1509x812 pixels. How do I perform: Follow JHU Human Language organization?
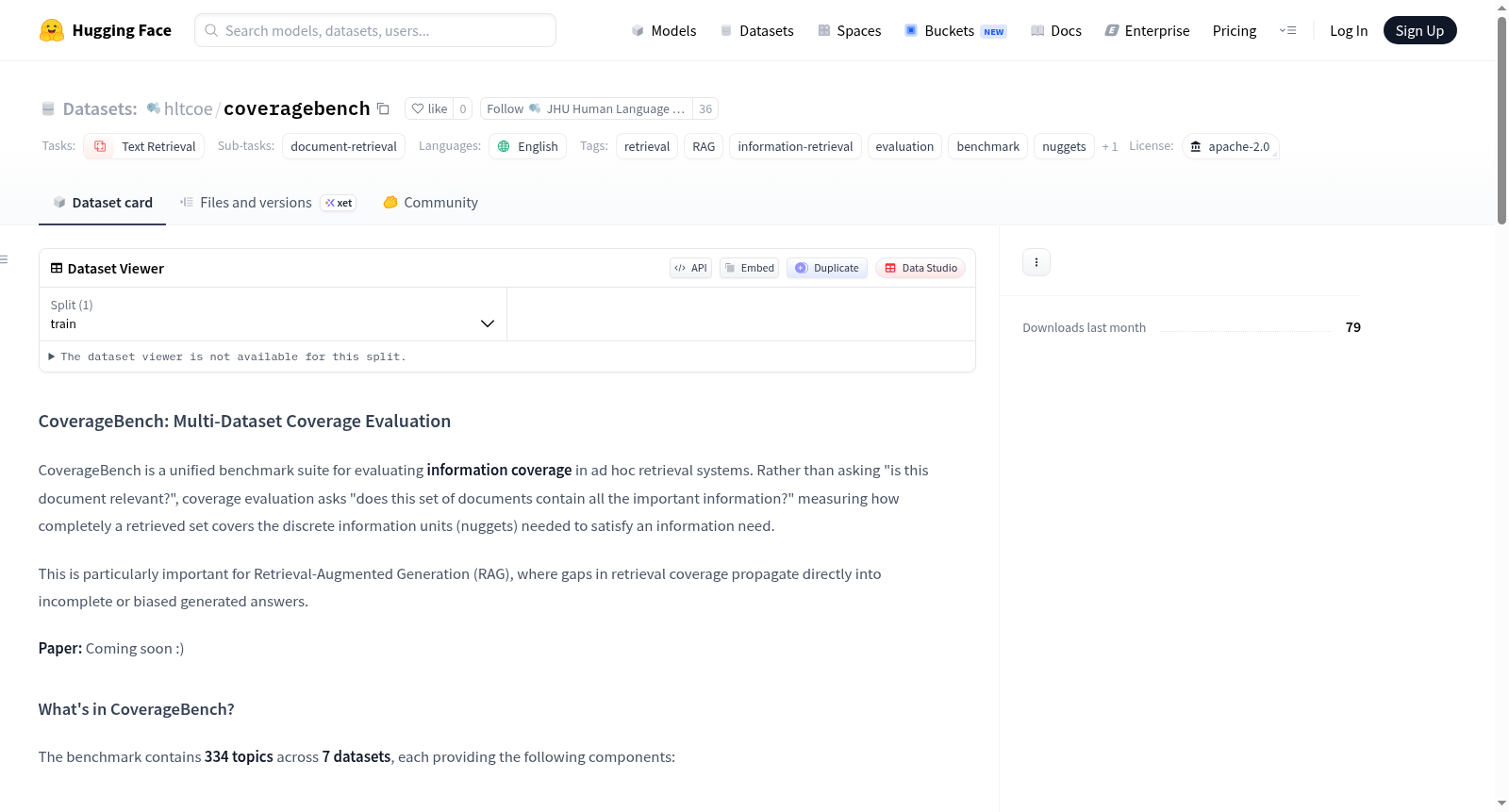click(586, 108)
